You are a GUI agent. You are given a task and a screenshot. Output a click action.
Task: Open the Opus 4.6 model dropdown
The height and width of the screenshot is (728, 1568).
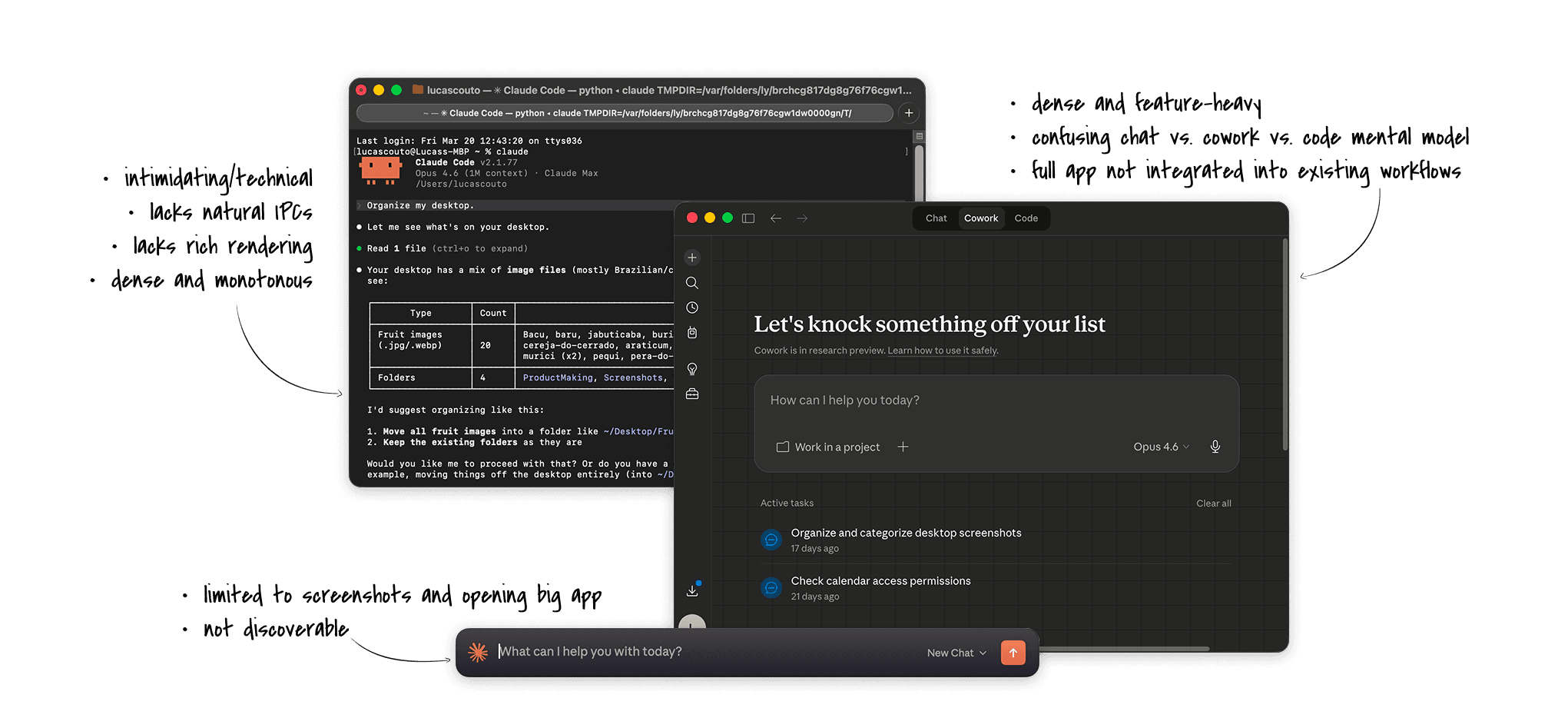(1161, 447)
